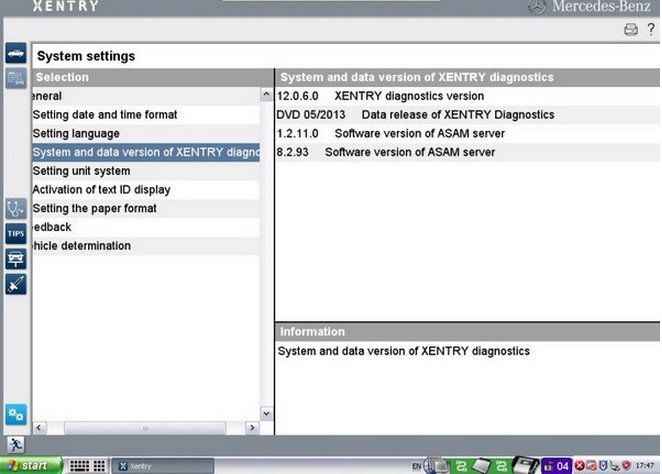Click the purple 04 tray indicator
This screenshot has height=474, width=662.
556,466
